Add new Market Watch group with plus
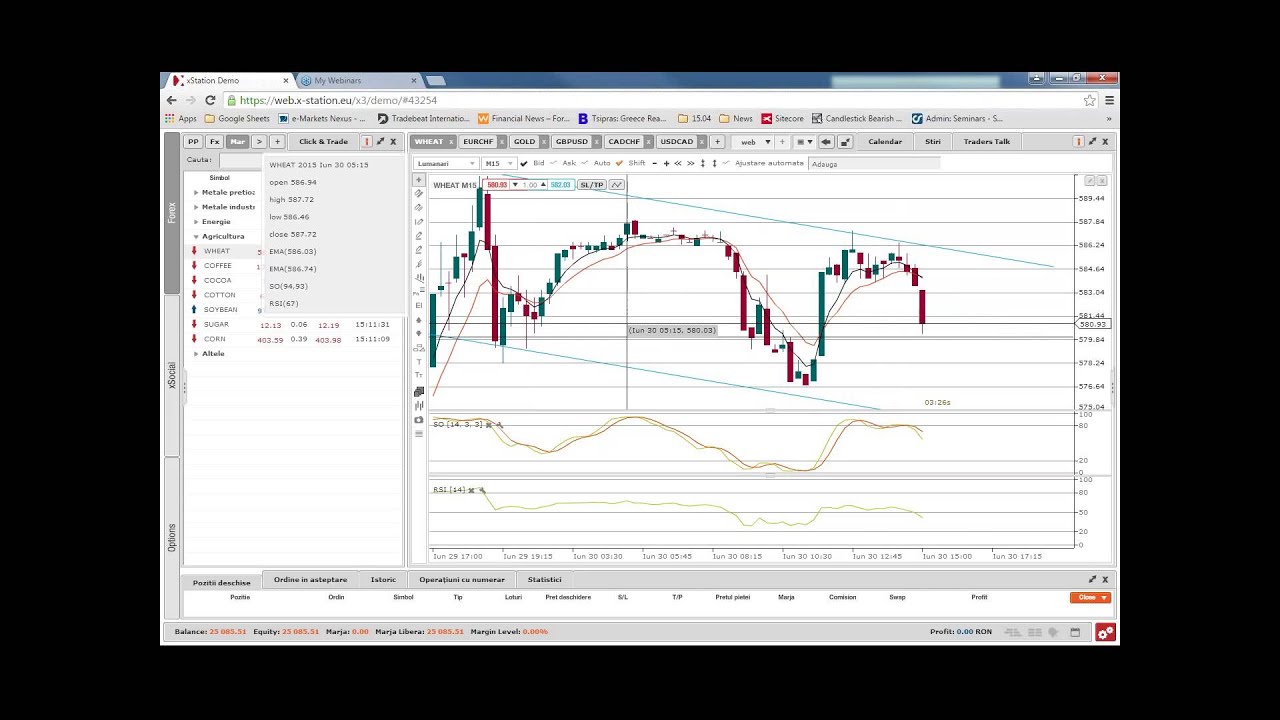This screenshot has width=1280, height=720. click(277, 142)
